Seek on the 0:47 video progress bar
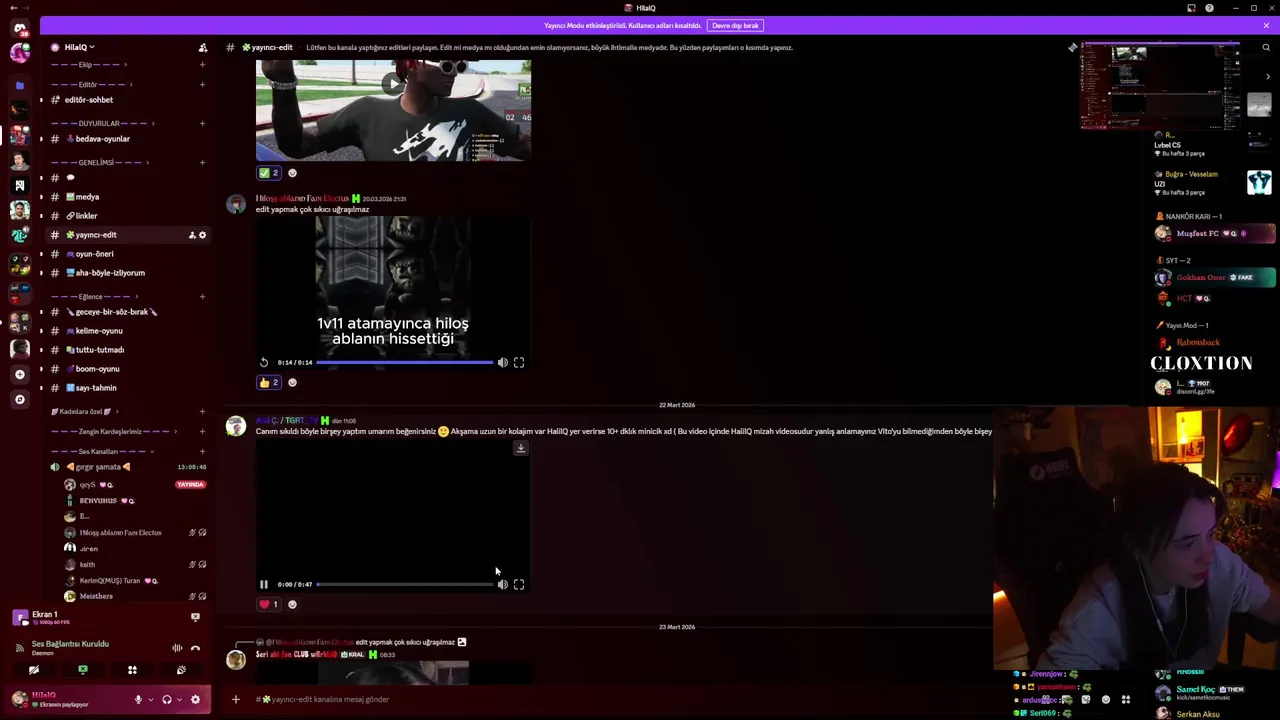 pos(405,585)
